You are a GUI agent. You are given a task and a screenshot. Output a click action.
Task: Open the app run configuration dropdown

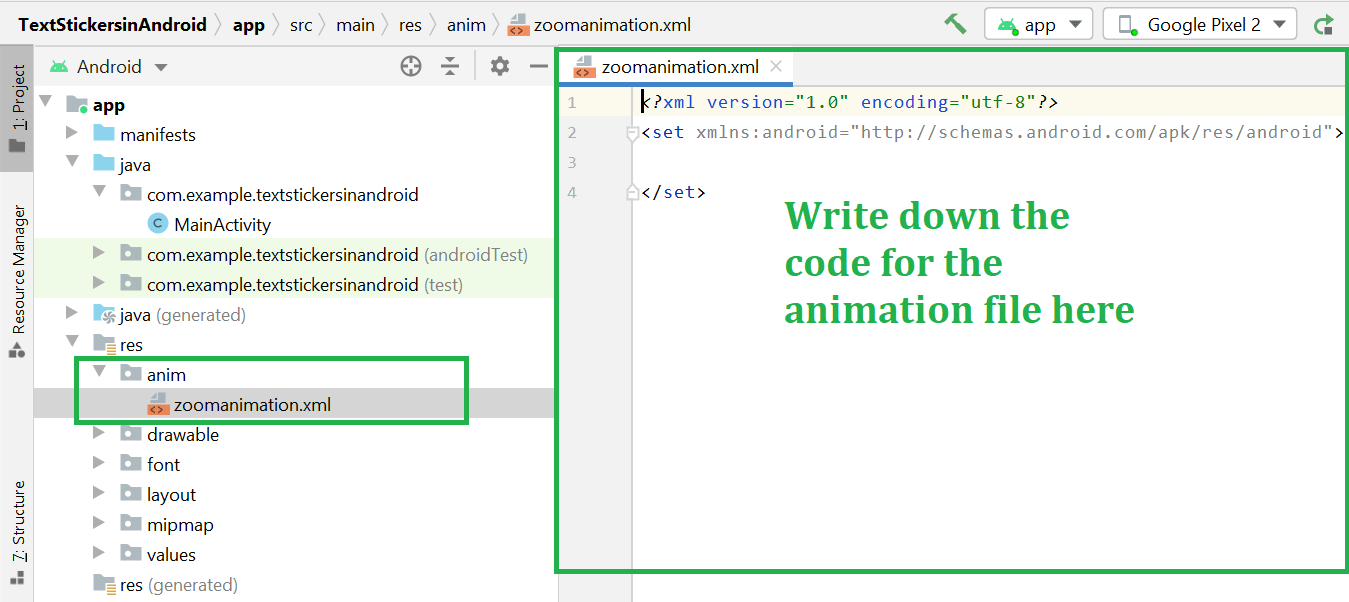[1038, 24]
